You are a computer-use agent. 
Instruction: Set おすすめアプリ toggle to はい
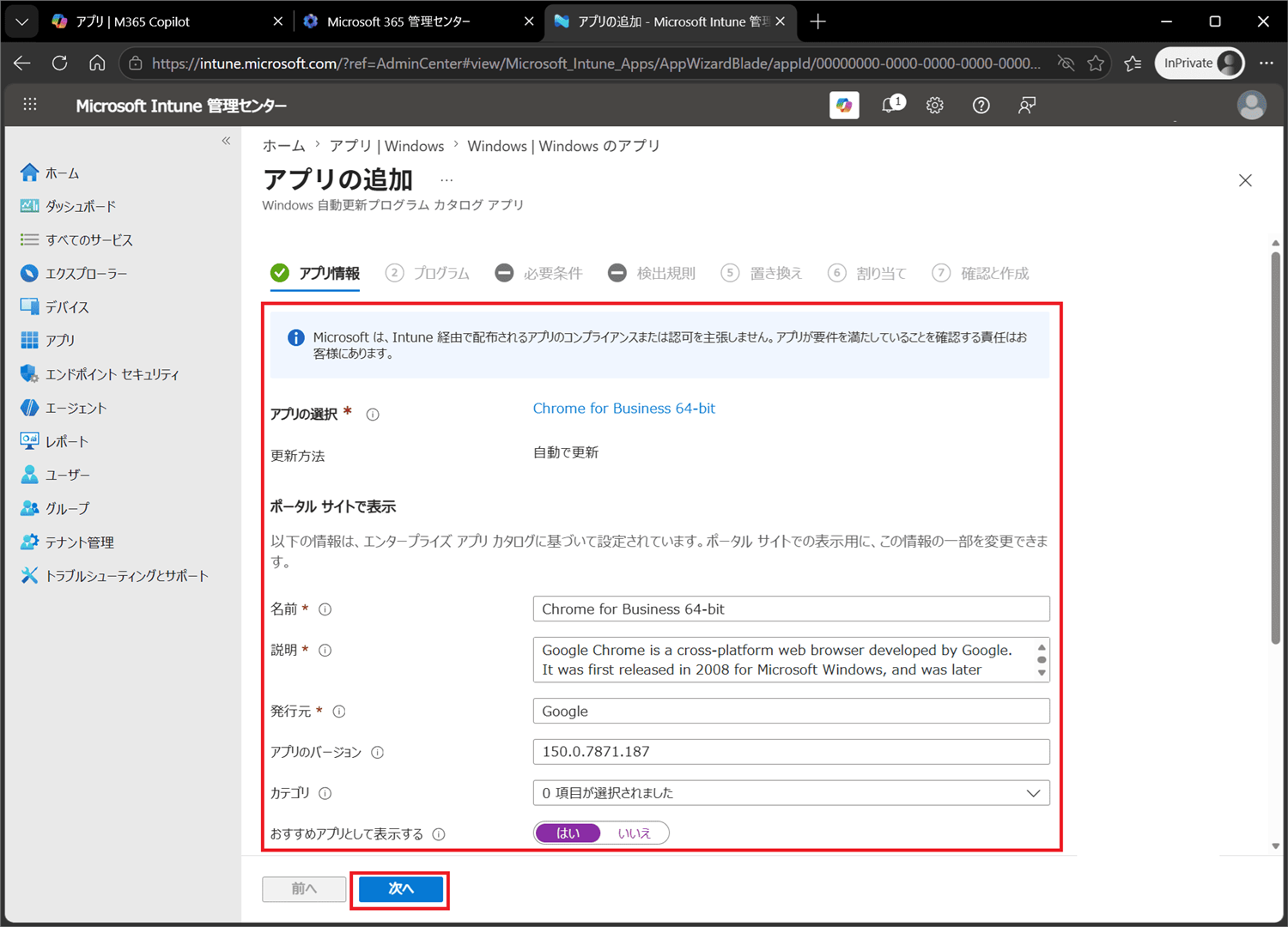pyautogui.click(x=568, y=833)
